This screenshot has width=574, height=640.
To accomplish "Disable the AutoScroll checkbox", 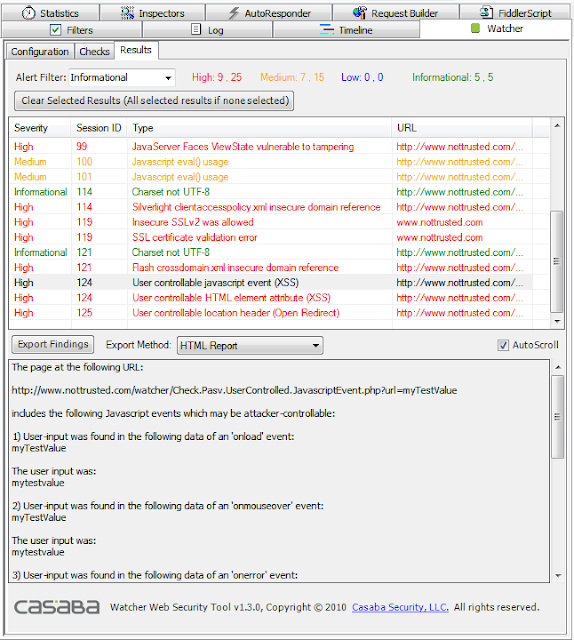I will [503, 345].
